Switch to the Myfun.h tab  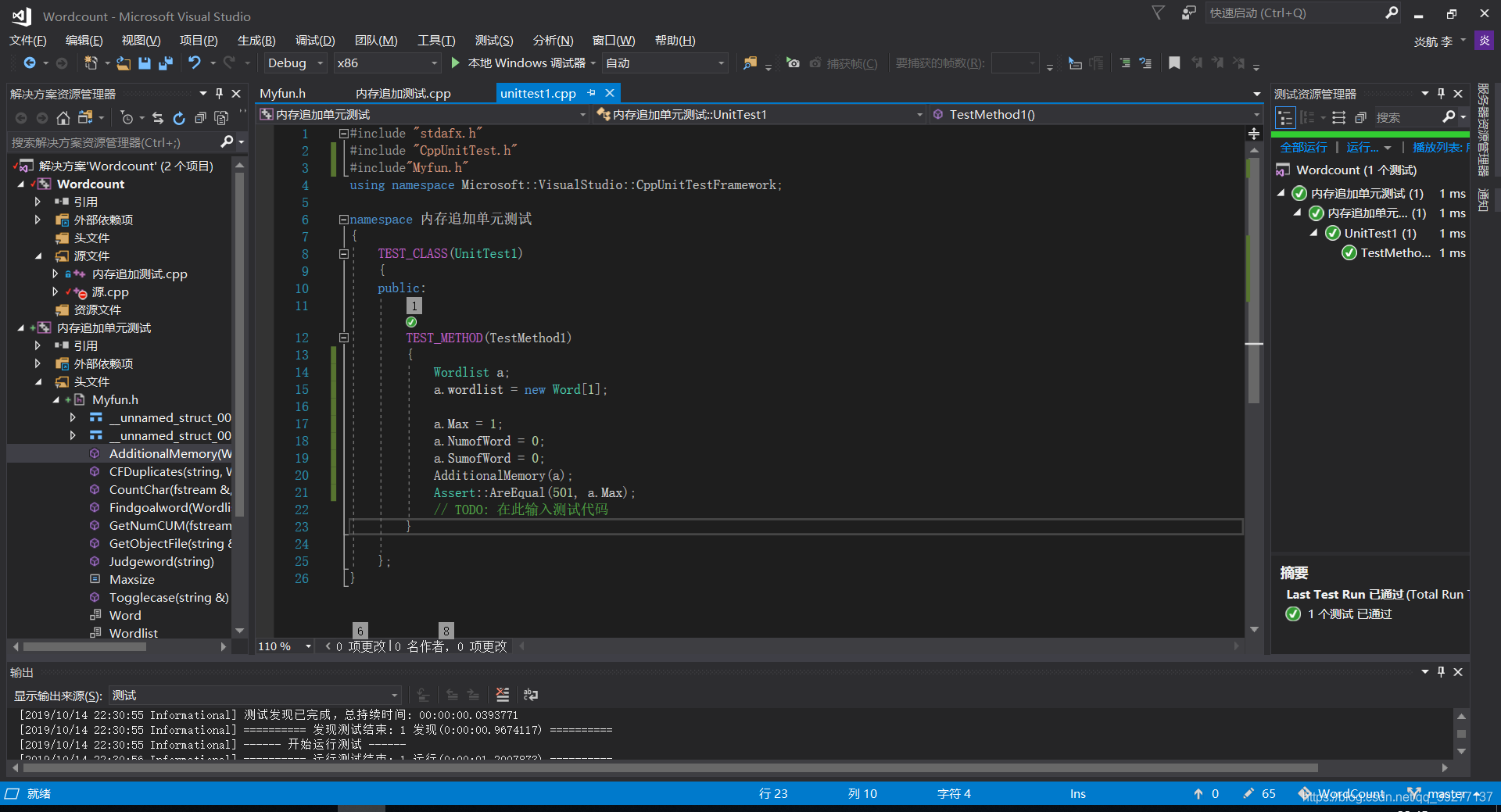pyautogui.click(x=283, y=94)
